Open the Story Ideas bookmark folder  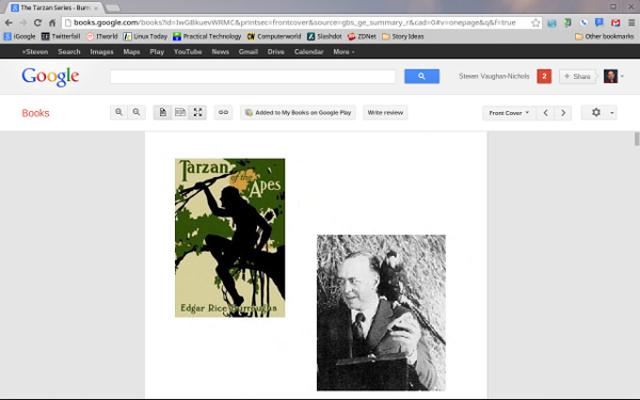pos(403,37)
